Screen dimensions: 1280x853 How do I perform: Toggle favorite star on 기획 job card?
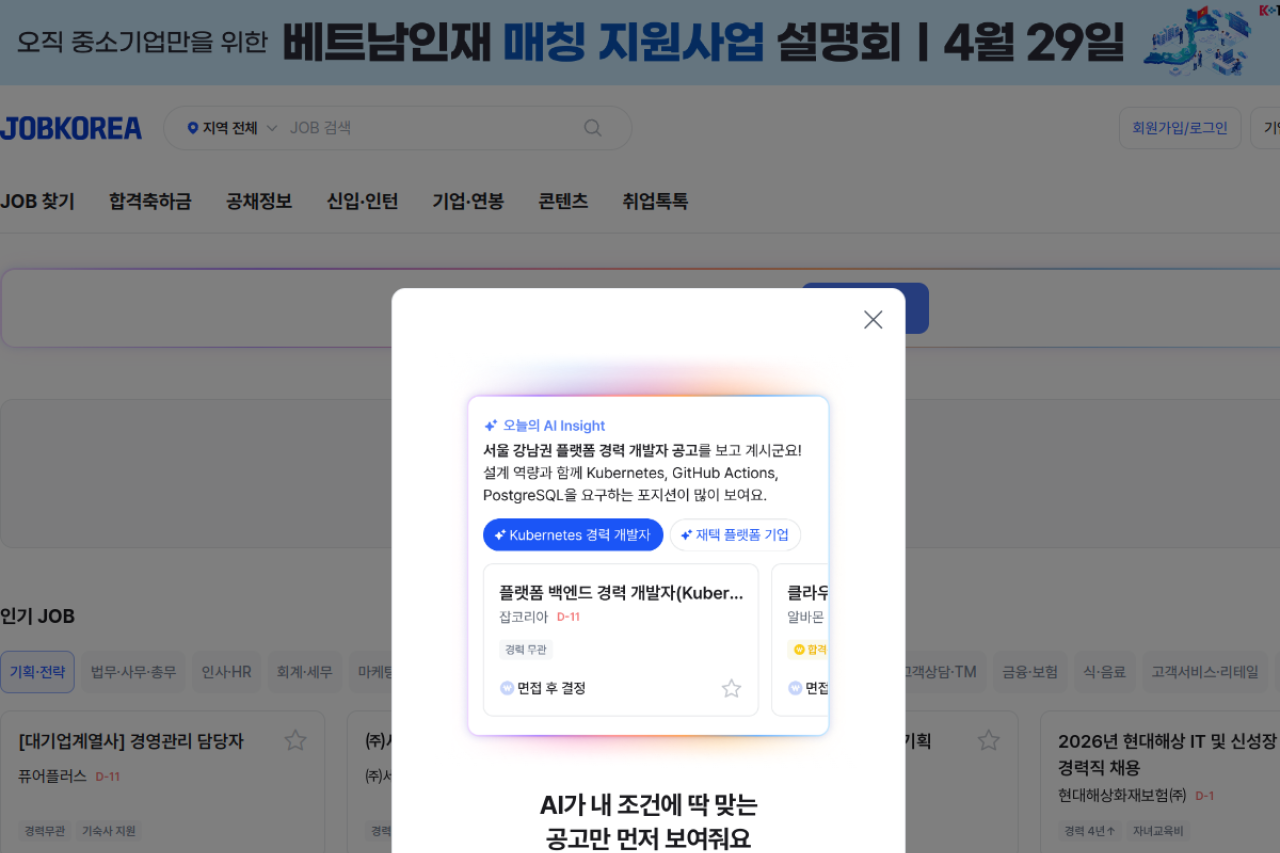pyautogui.click(x=988, y=740)
